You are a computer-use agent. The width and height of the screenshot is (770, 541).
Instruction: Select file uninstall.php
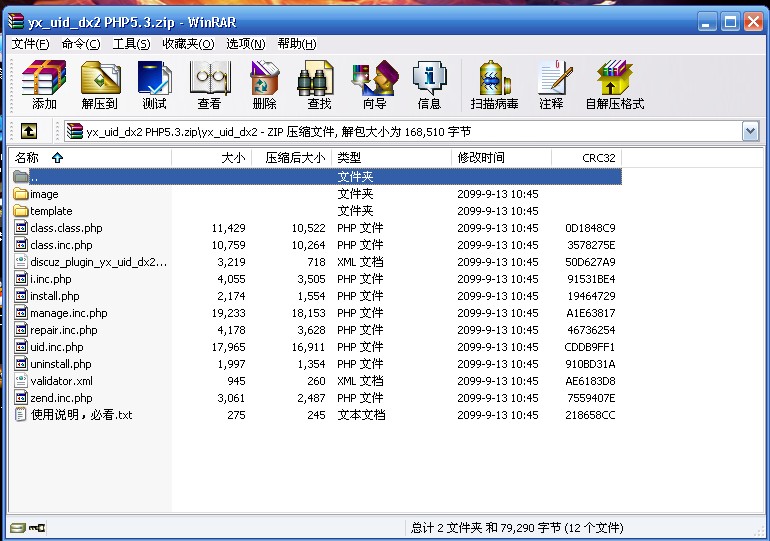[x=61, y=364]
